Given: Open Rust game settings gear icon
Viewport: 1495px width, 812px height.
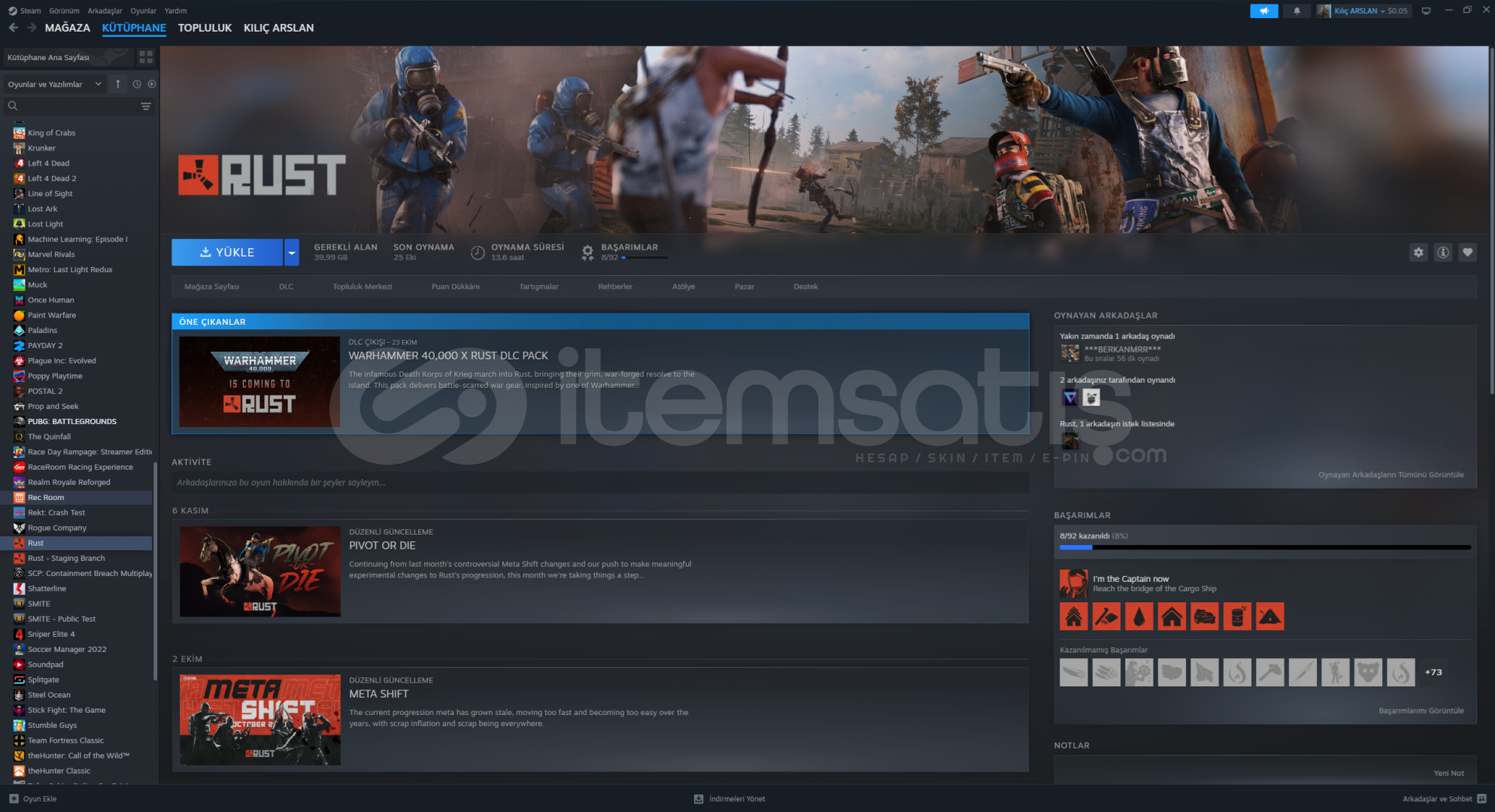Looking at the screenshot, I should coord(1418,253).
